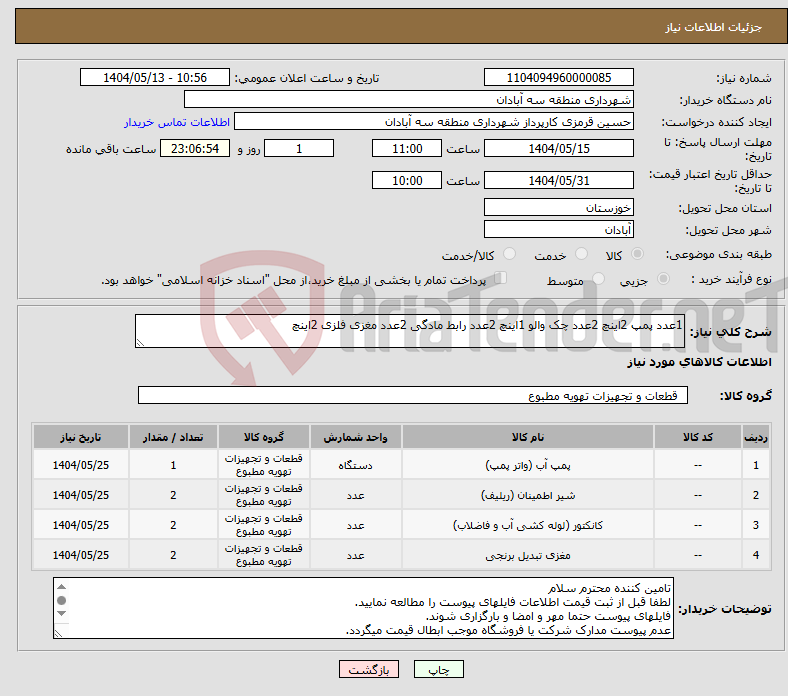This screenshot has width=788, height=696.
Task: Click the buyer notes text area
Action: [x=363, y=608]
